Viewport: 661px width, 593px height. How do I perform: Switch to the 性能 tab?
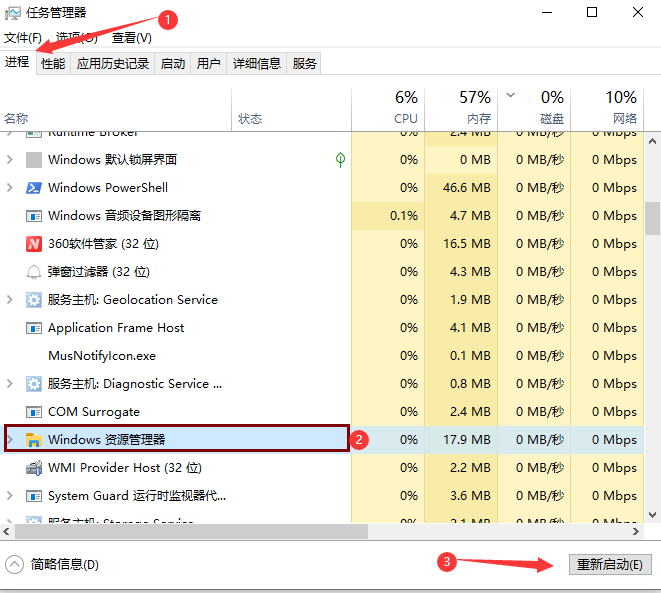[53, 63]
